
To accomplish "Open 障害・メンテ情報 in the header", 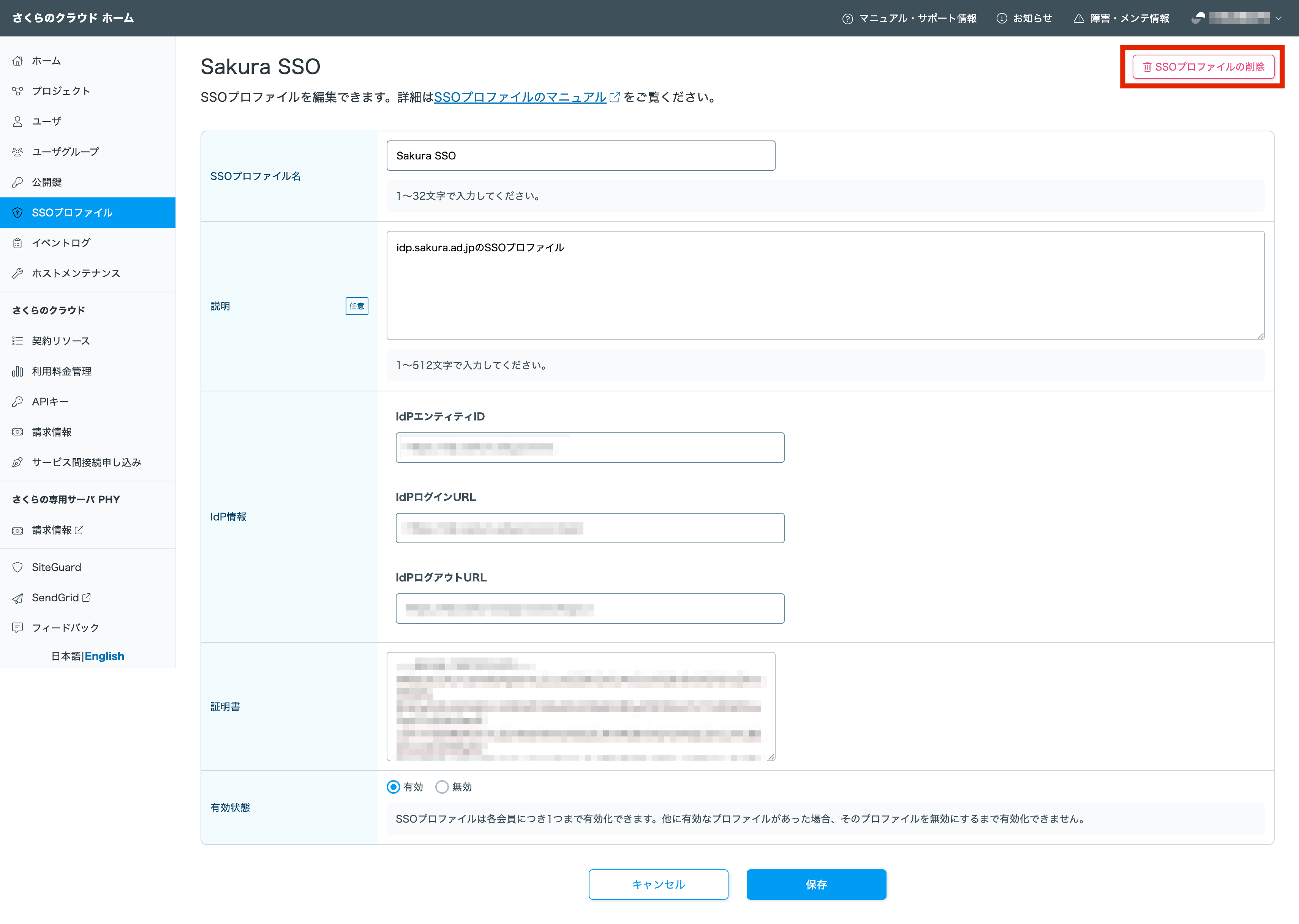I will 1121,19.
